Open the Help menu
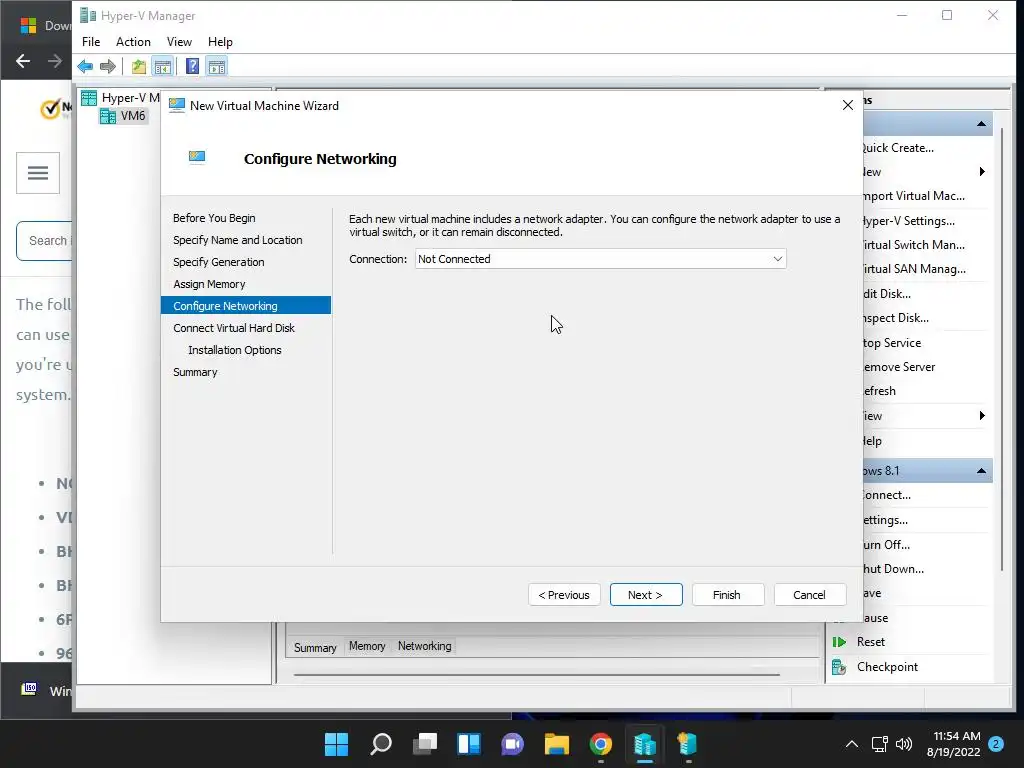The height and width of the screenshot is (768, 1024). [x=220, y=42]
